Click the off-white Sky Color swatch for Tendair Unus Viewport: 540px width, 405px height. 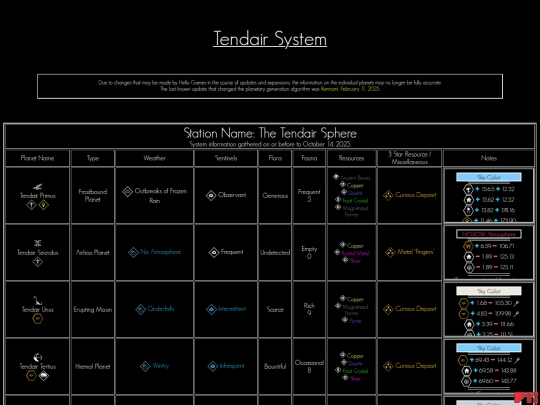pos(489,291)
